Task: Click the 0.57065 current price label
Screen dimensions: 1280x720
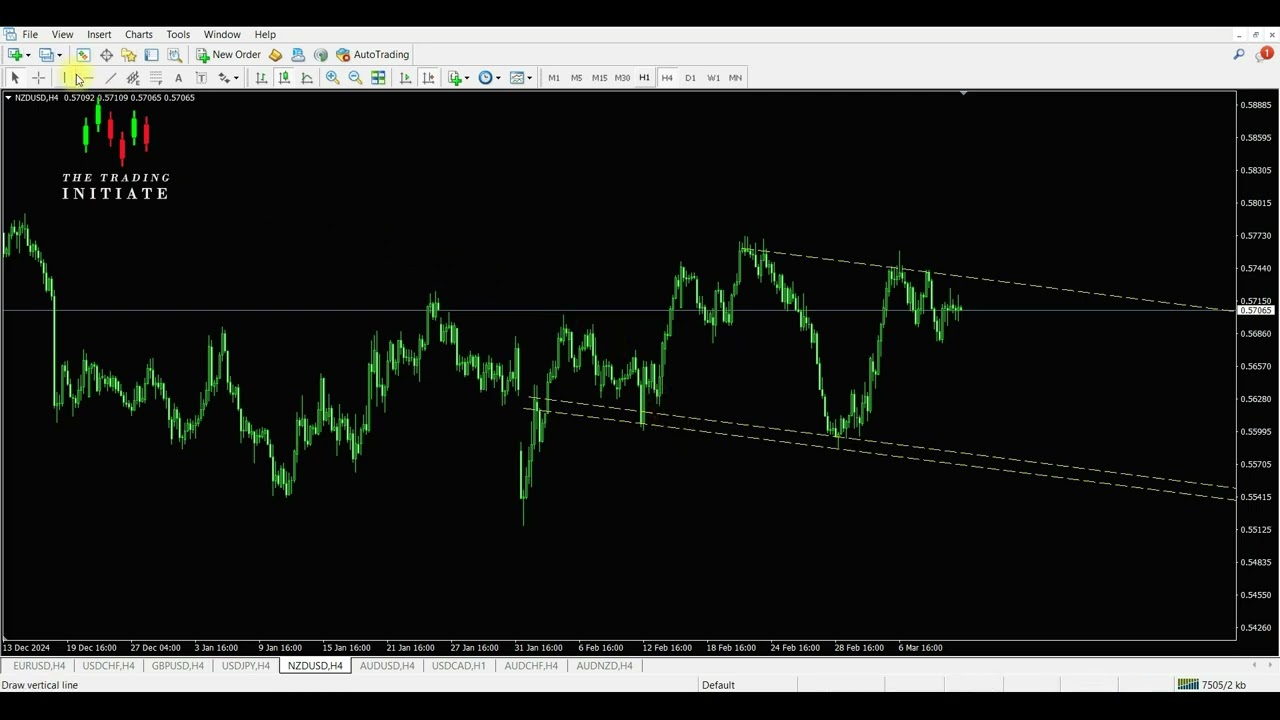Action: tap(1255, 311)
